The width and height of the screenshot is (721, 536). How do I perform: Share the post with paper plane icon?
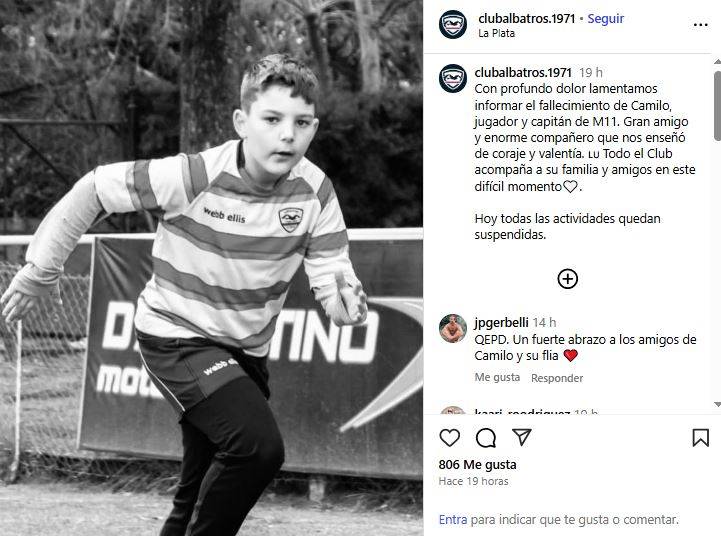tap(522, 437)
